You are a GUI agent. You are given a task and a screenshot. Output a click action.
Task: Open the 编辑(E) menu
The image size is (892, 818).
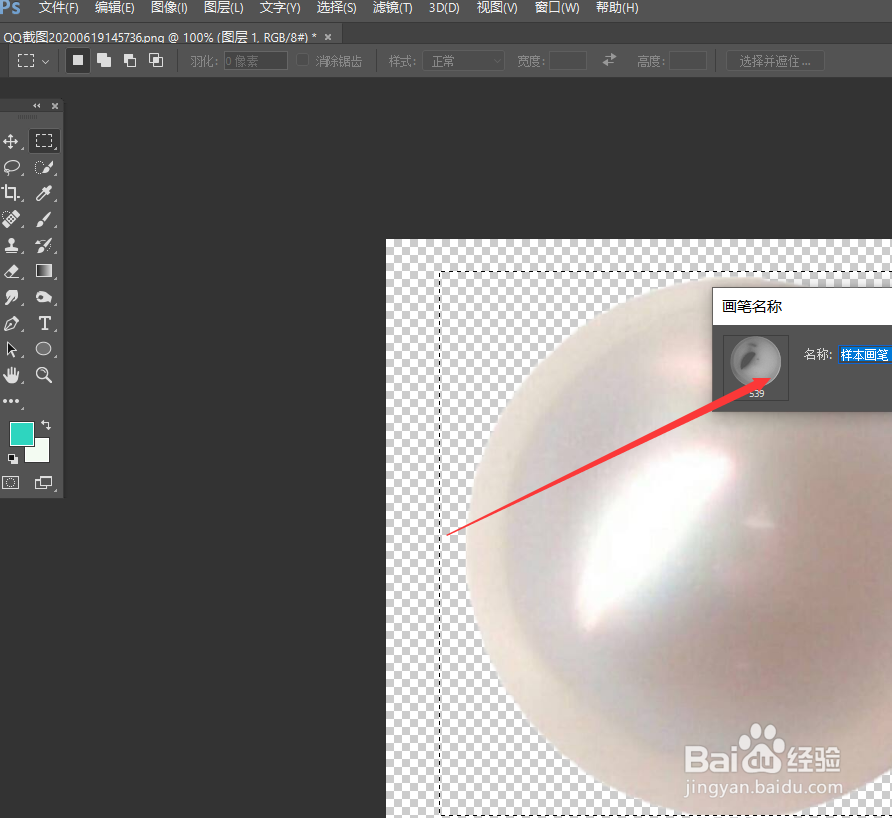[114, 8]
